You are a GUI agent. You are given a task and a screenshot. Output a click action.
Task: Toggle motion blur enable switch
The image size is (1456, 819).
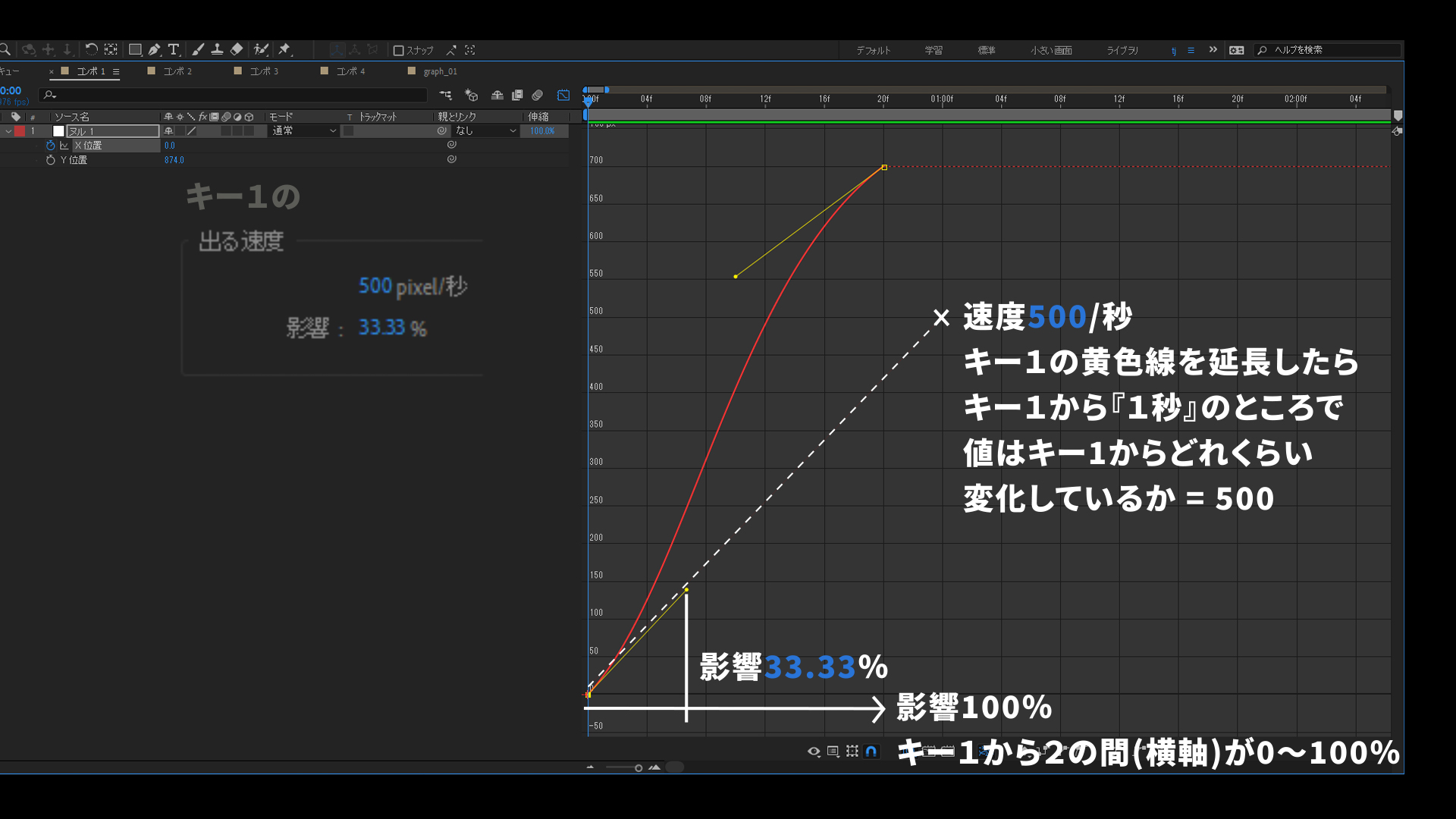click(537, 96)
